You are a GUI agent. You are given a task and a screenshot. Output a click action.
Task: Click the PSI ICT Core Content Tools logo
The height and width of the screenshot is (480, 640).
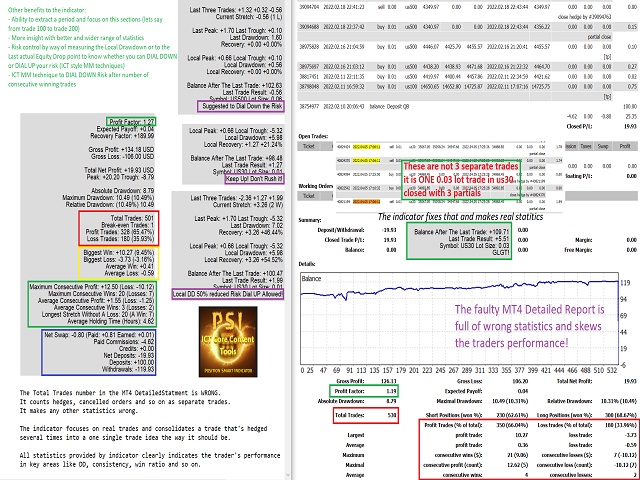(228, 342)
